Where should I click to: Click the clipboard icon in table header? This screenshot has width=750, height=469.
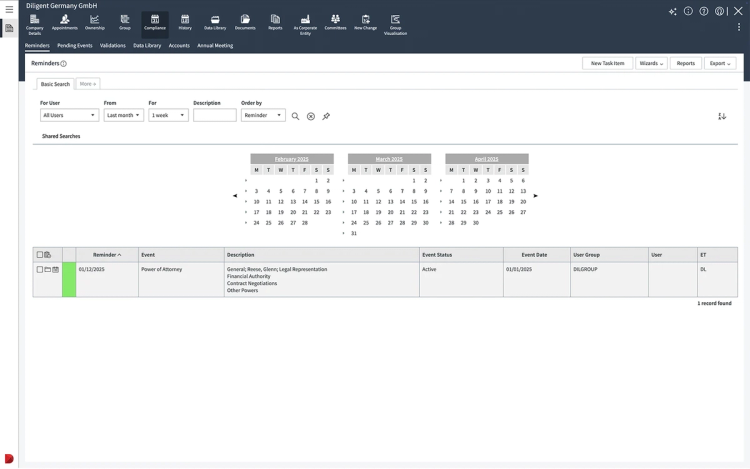[x=47, y=255]
